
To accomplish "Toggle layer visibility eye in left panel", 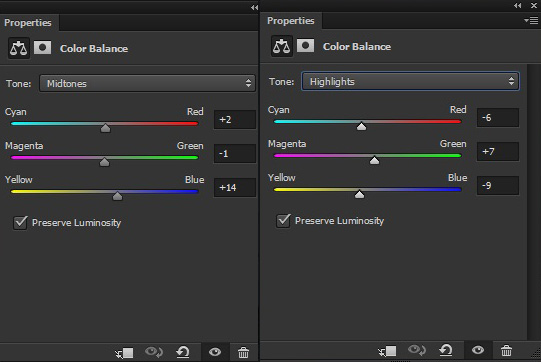I will 215,352.
